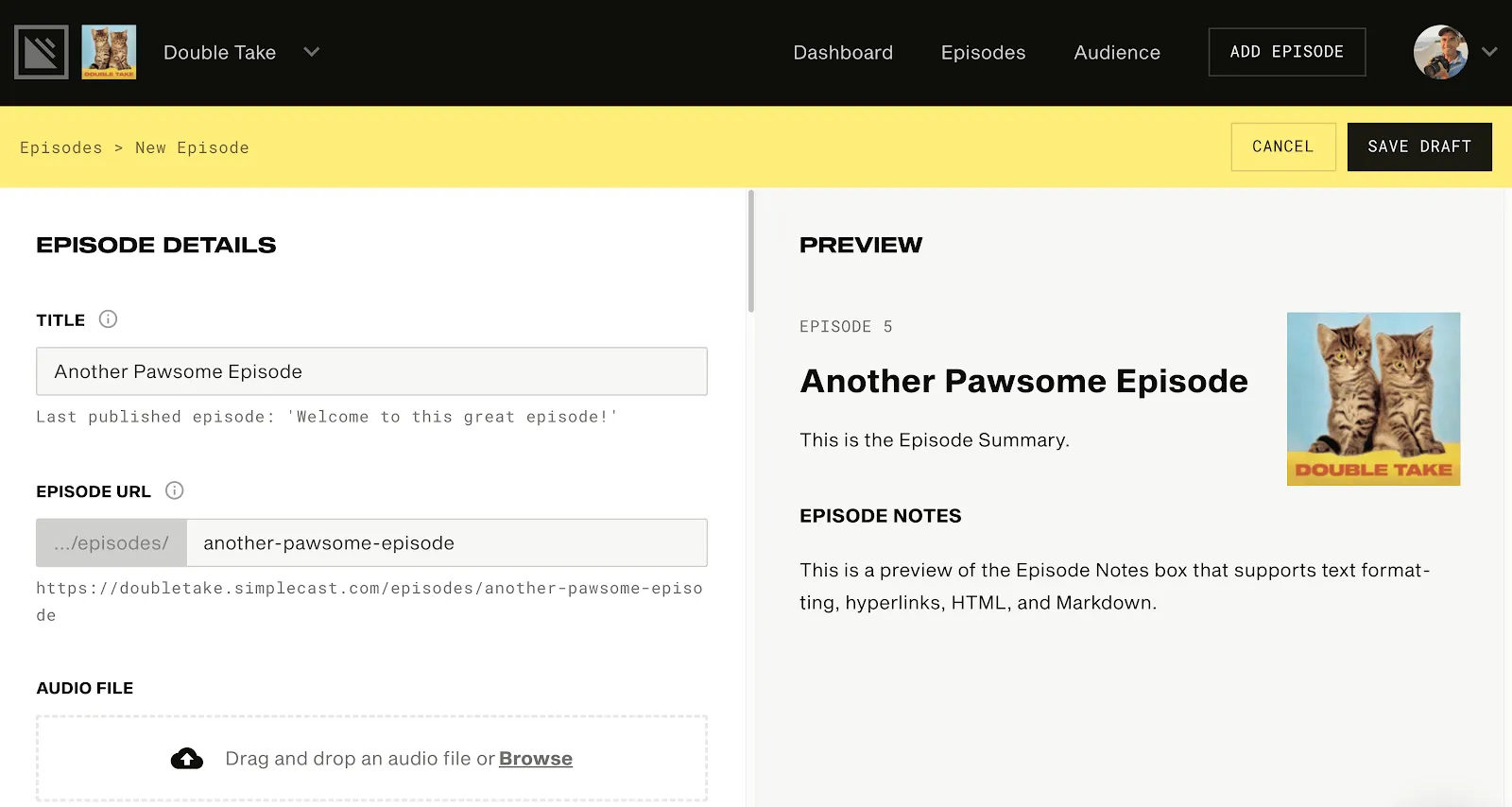Expand the Double Take podcast switcher chevron
1512x807 pixels.
click(x=311, y=52)
